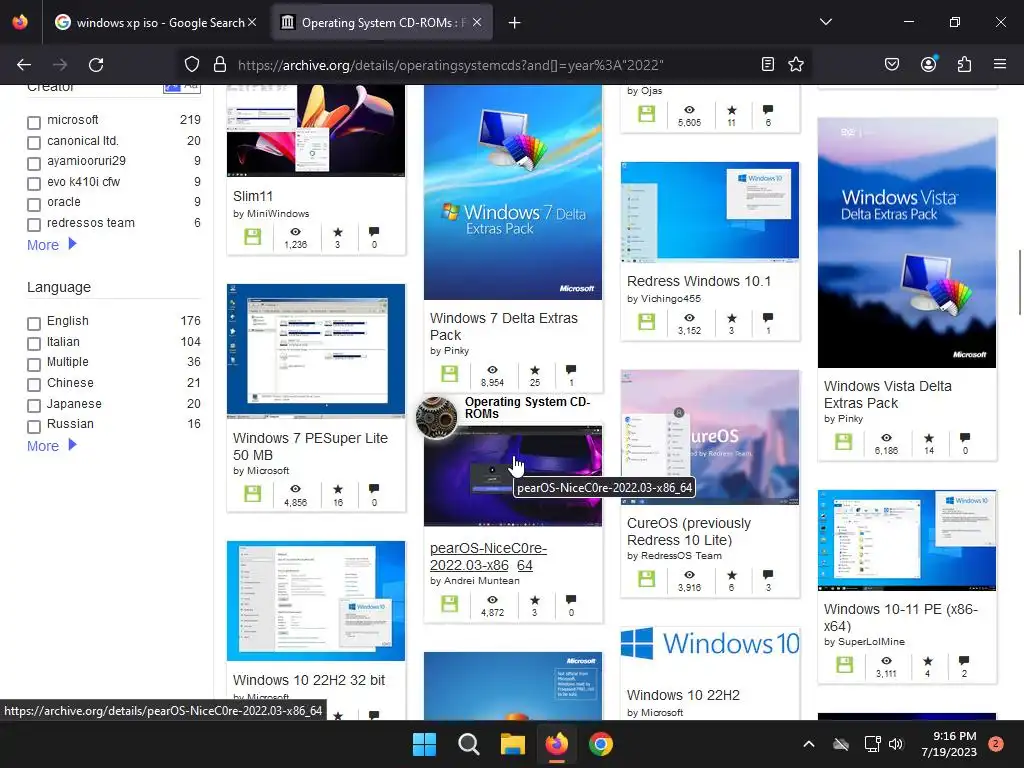Image resolution: width=1024 pixels, height=768 pixels.
Task: Open pearOS-NiceC0re-2022.03-x86_64 title link
Action: 488,556
